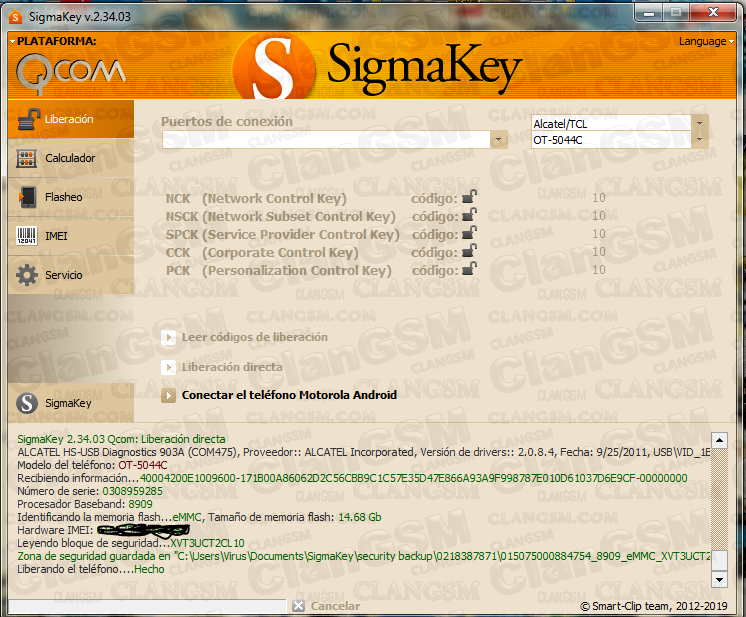The image size is (746, 617).
Task: Click Leer códigos de liberación
Action: point(255,337)
